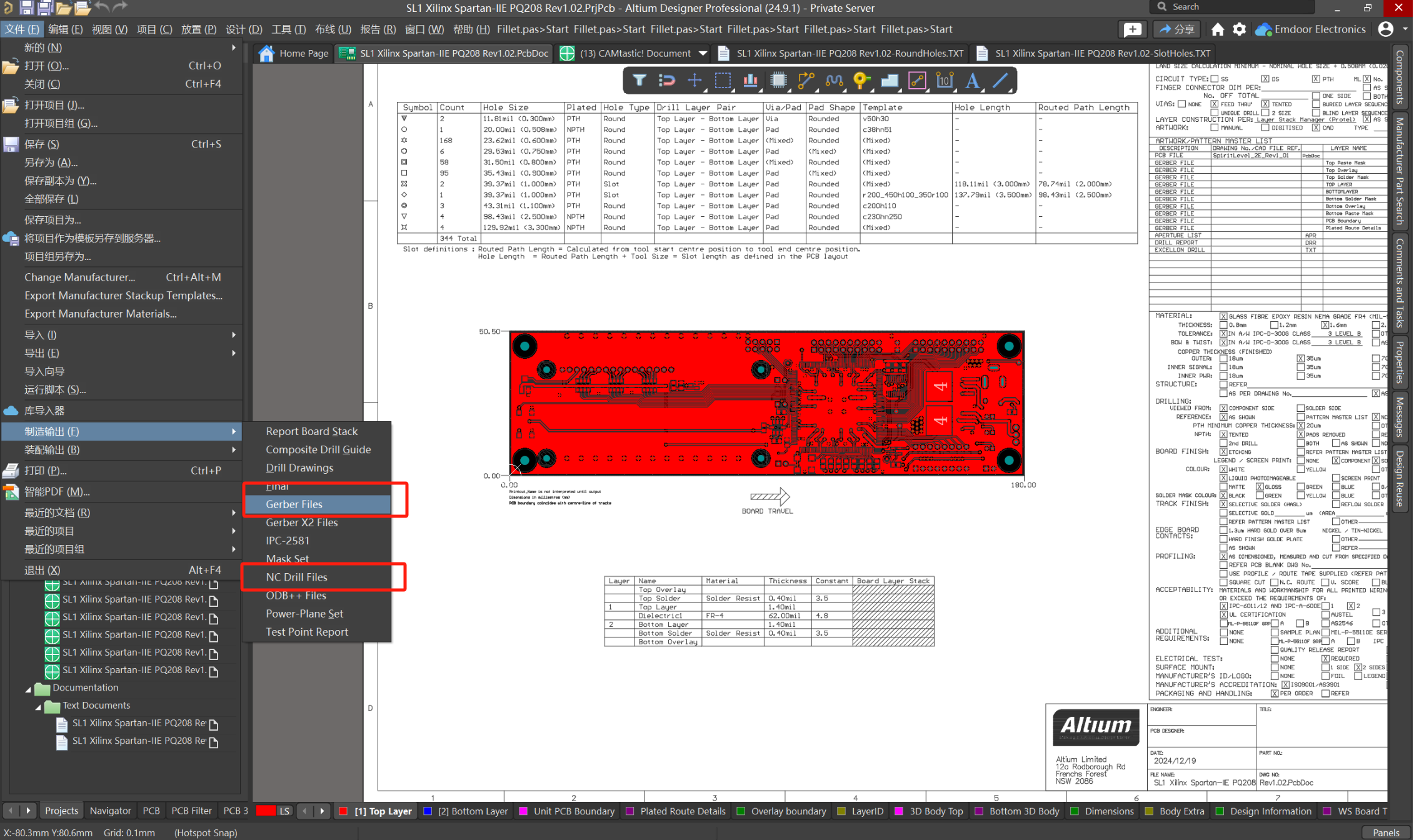Open the document tabs dropdown arrow
Image resolution: width=1414 pixels, height=840 pixels.
tap(703, 54)
